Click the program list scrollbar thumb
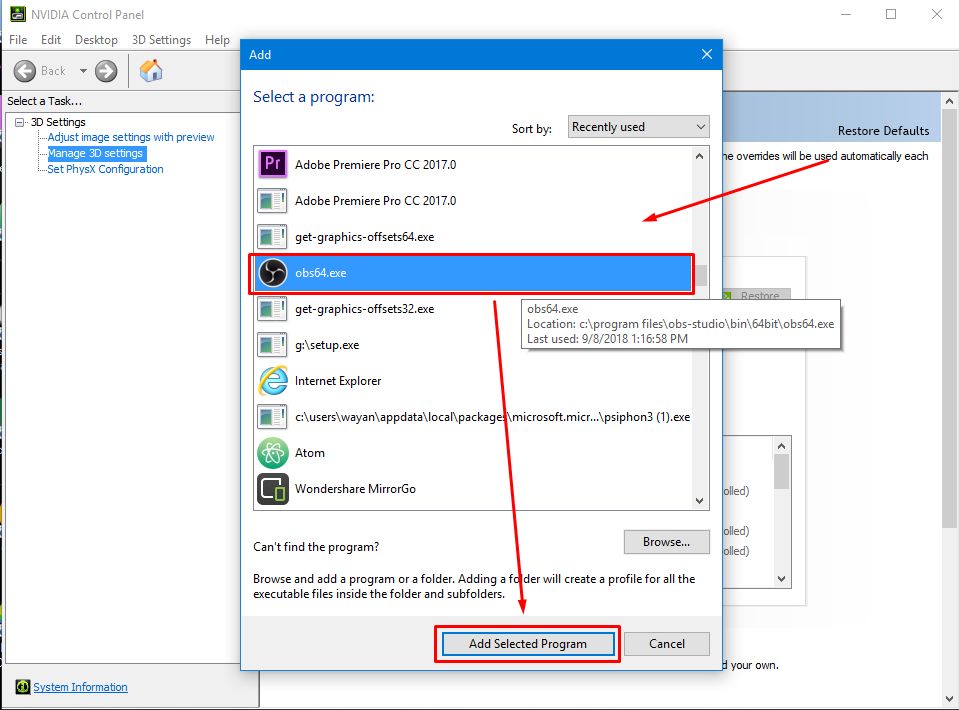 click(700, 275)
